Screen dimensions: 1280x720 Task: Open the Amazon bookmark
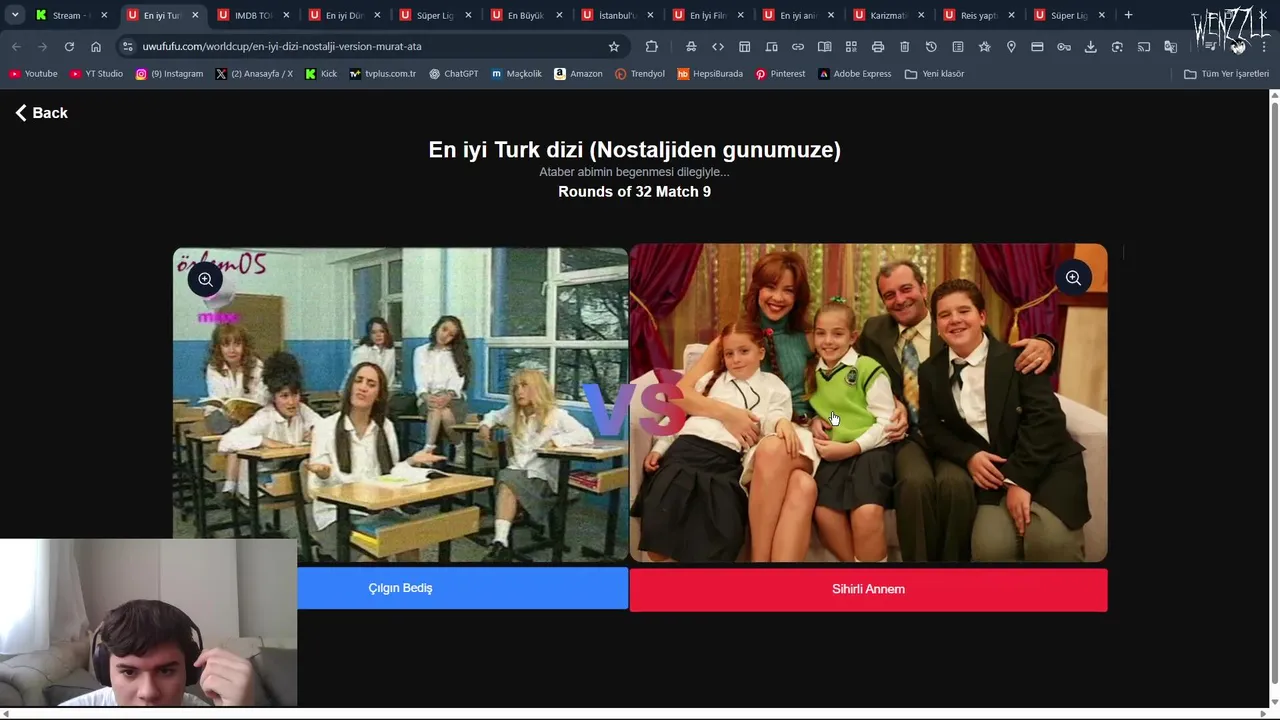click(x=578, y=74)
